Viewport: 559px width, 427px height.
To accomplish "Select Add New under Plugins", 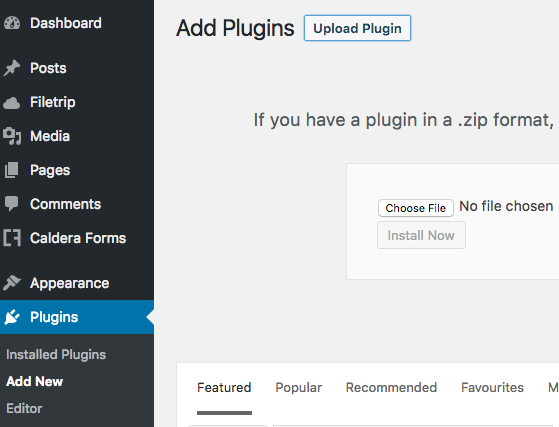I will point(35,381).
